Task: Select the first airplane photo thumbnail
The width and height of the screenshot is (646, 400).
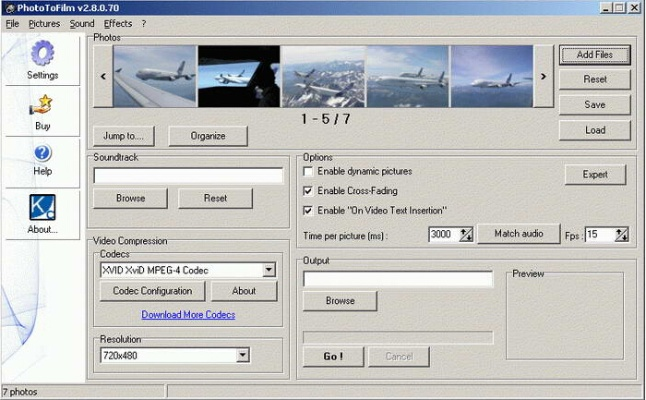Action: pyautogui.click(x=154, y=75)
